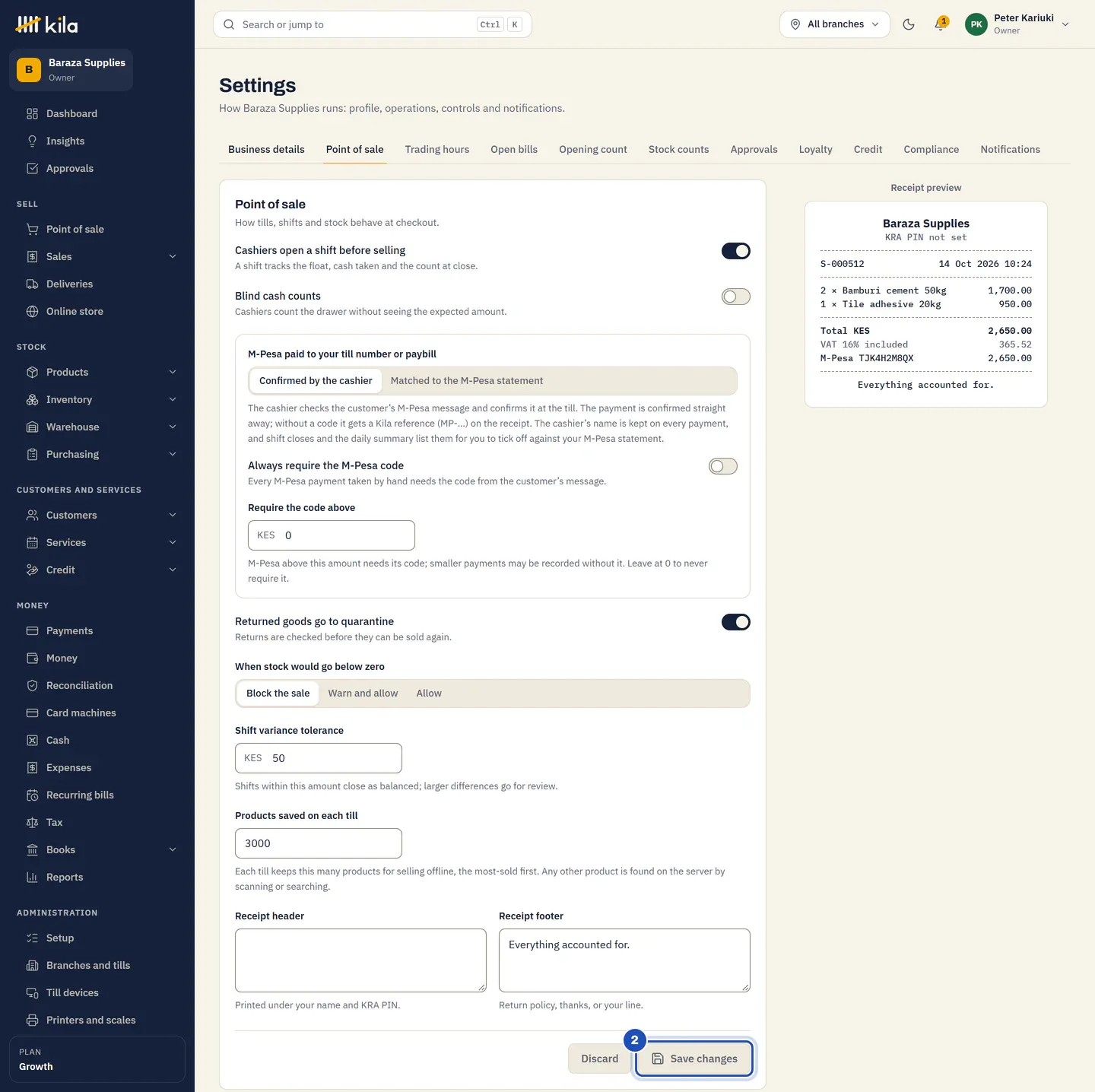Open Peter Kariuki account menu
This screenshot has height=1092, width=1095.
click(x=1017, y=24)
